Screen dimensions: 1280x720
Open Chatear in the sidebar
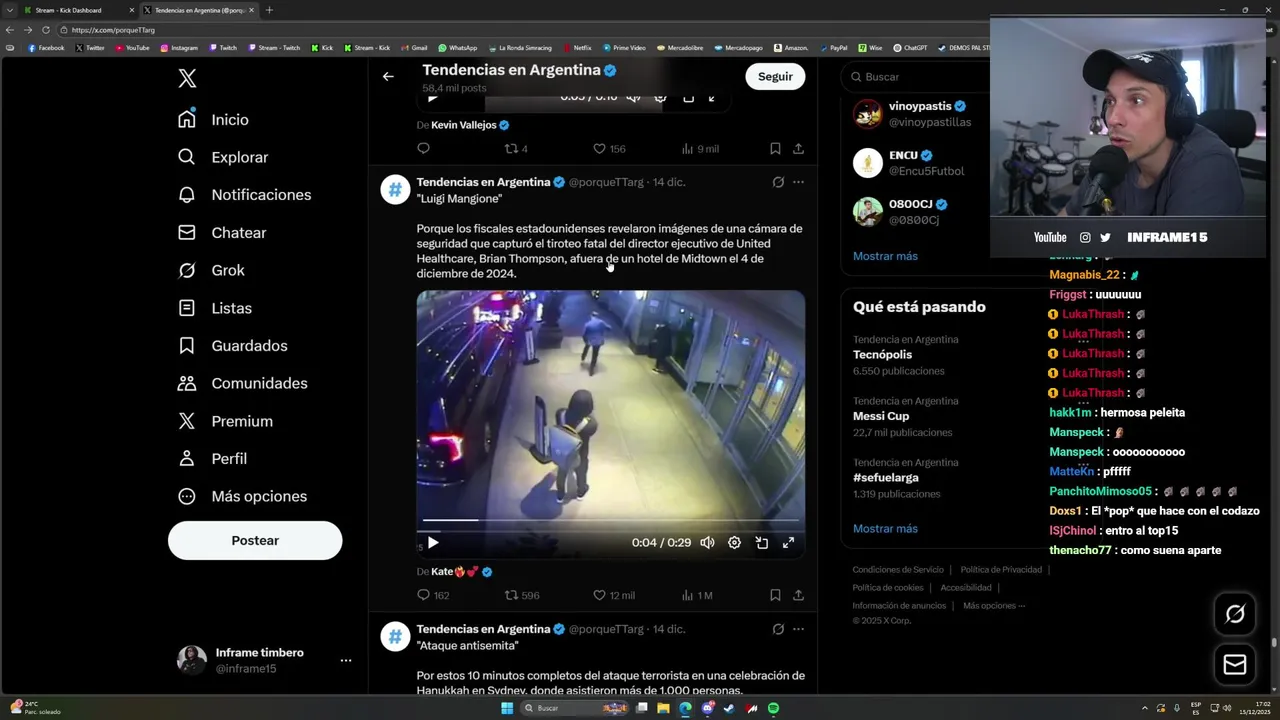coord(222,233)
